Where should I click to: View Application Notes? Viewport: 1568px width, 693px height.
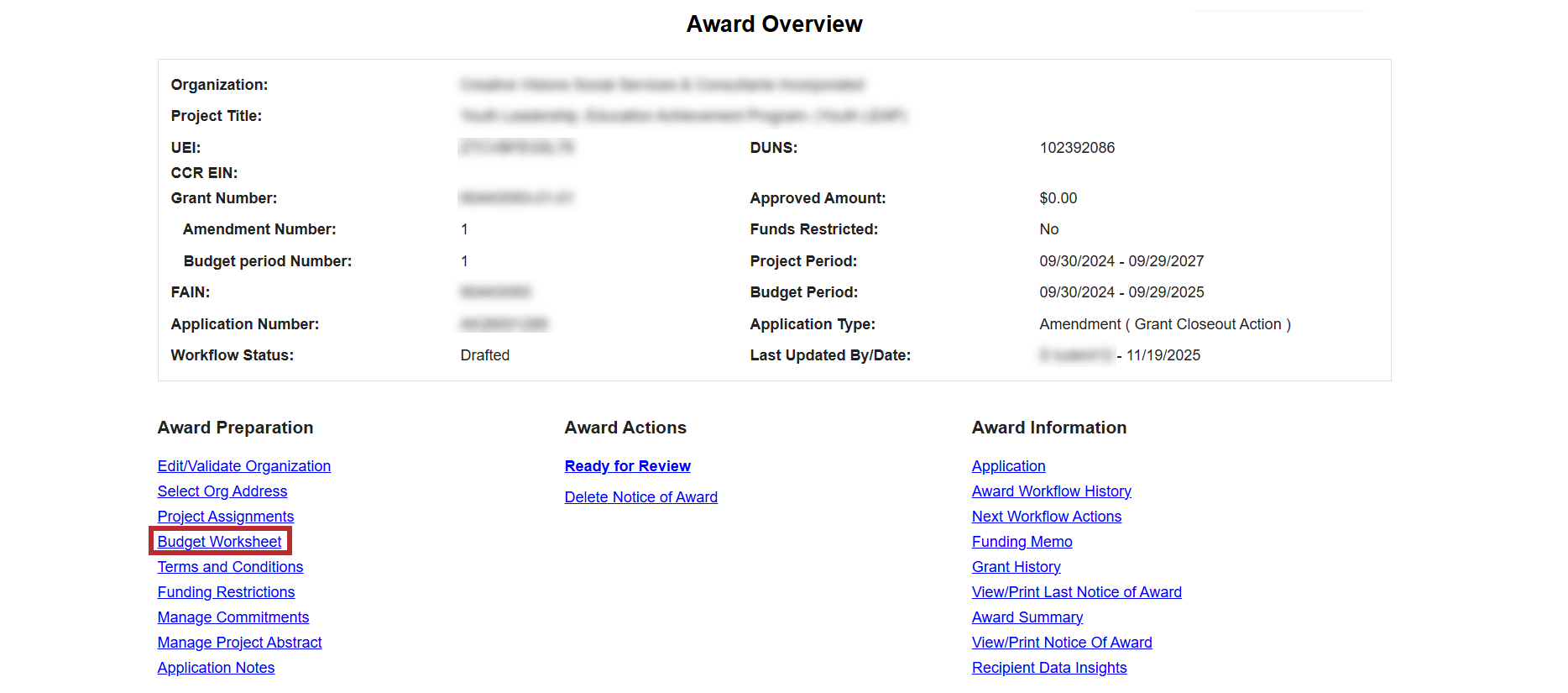pos(216,668)
